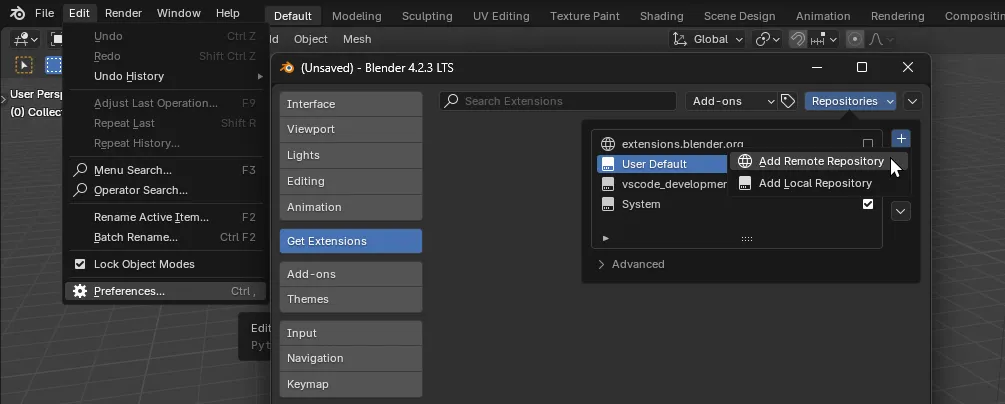Viewport: 1005px width, 404px height.
Task: Switch to the Texture Paint workspace tab
Action: tap(585, 16)
